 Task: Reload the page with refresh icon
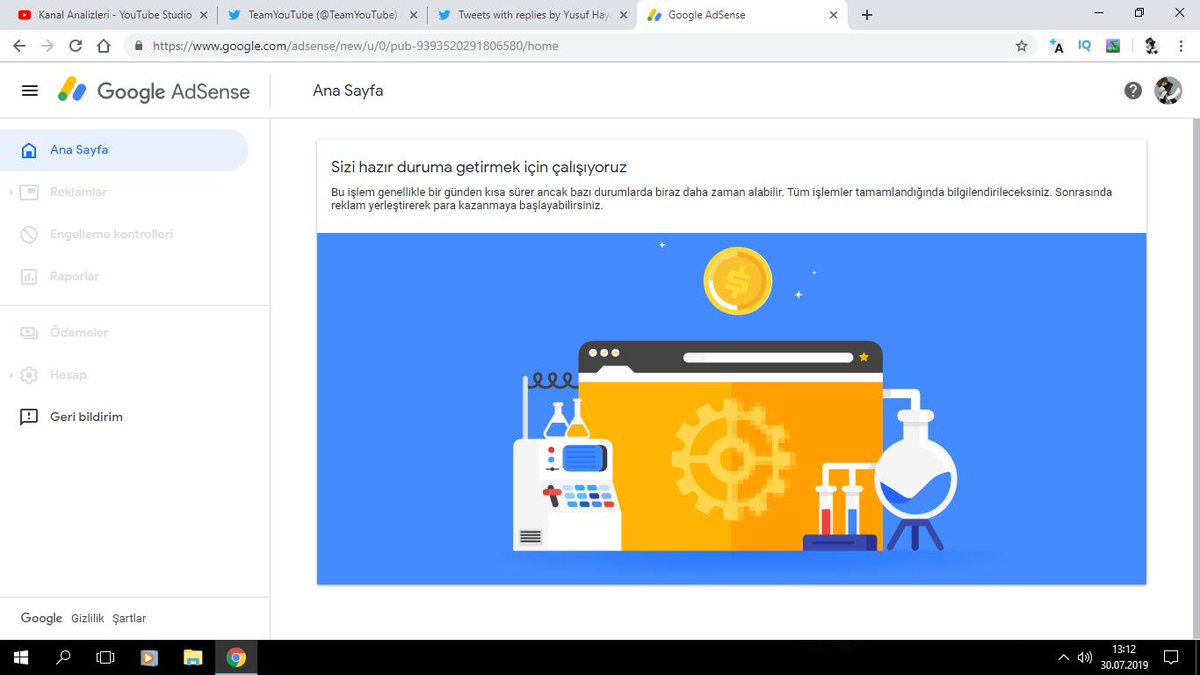76,46
